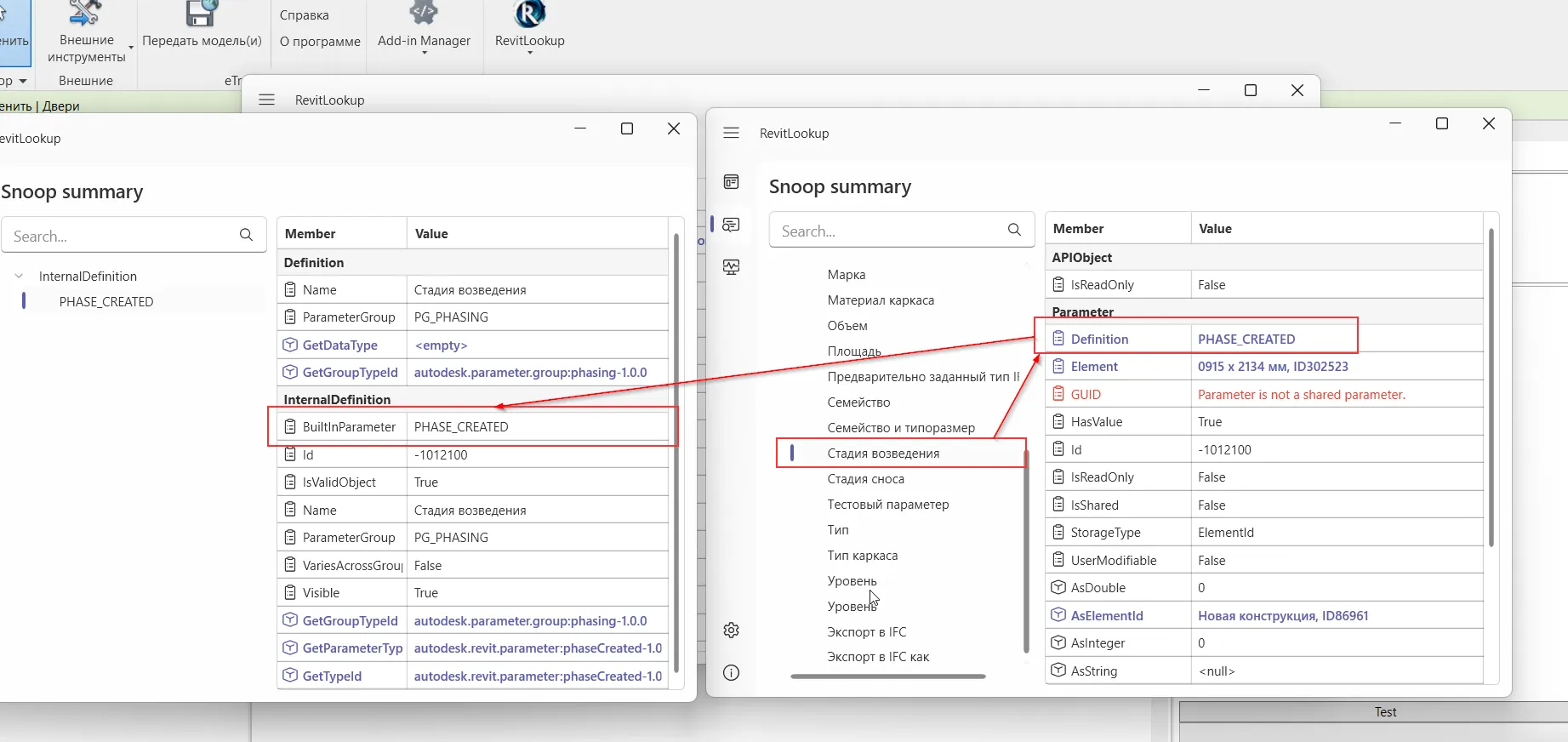Open Новая конструкция, ID86961 link
Viewport: 1568px width, 742px height.
coord(1283,615)
